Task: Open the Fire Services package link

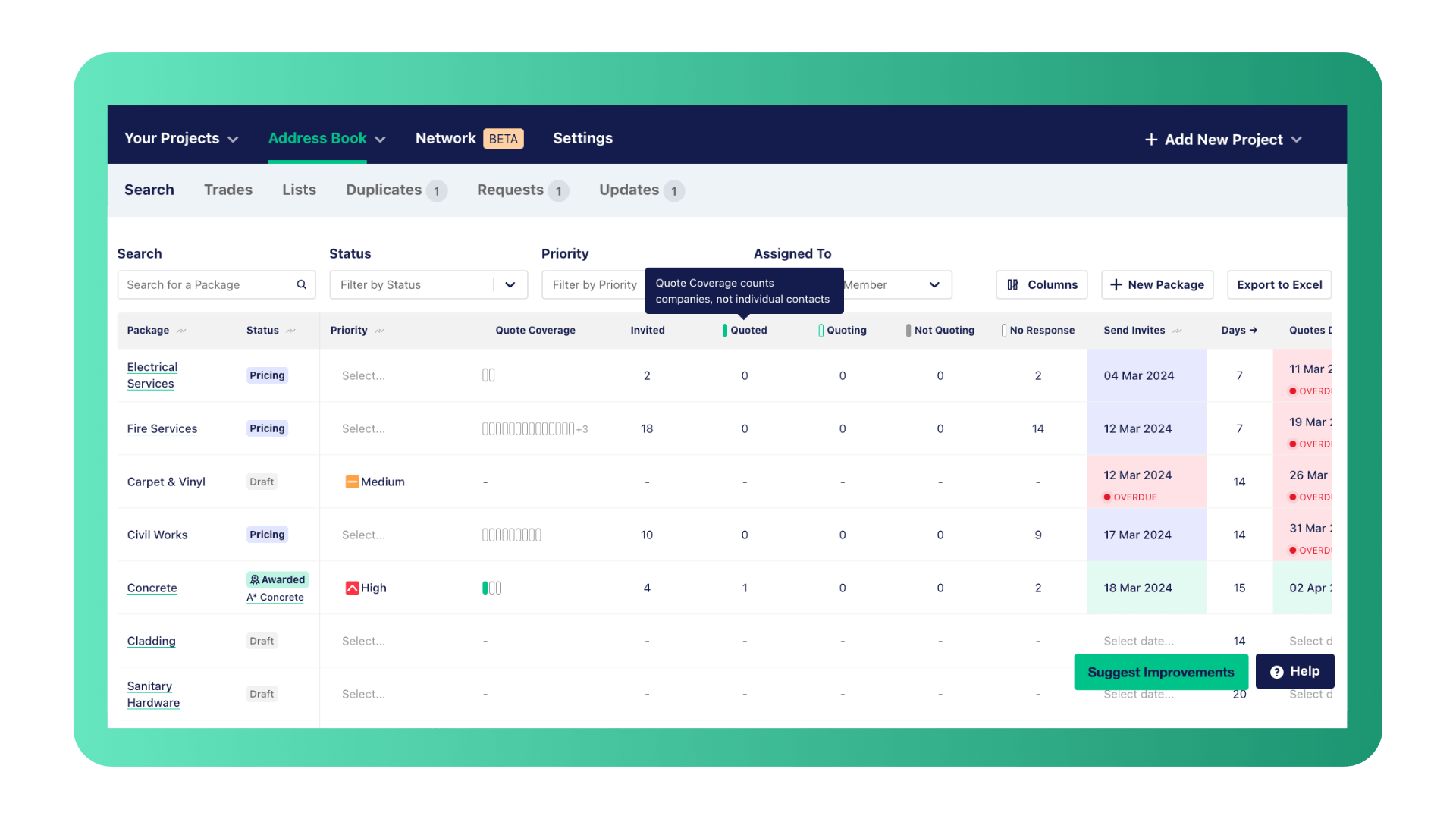Action: coord(162,428)
